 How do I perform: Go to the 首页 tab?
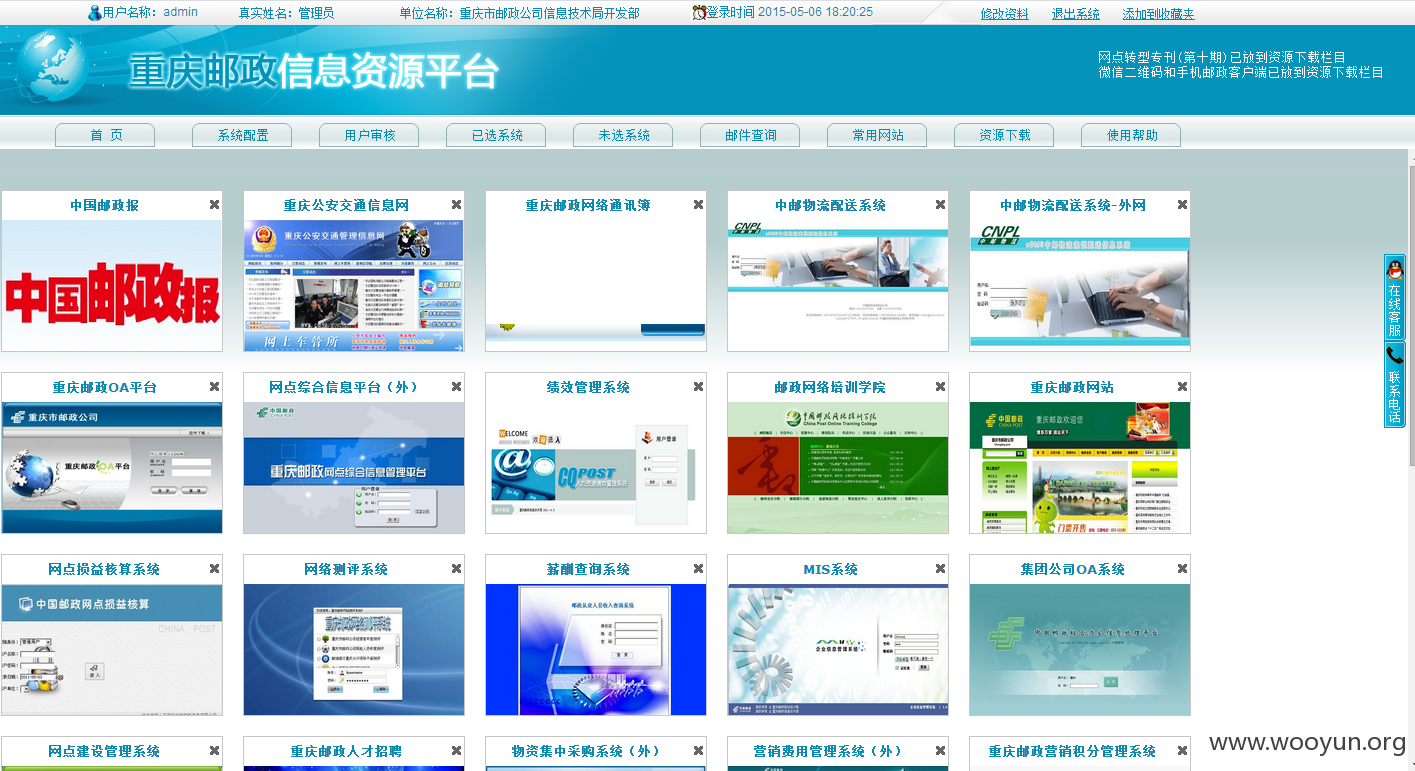tap(105, 135)
